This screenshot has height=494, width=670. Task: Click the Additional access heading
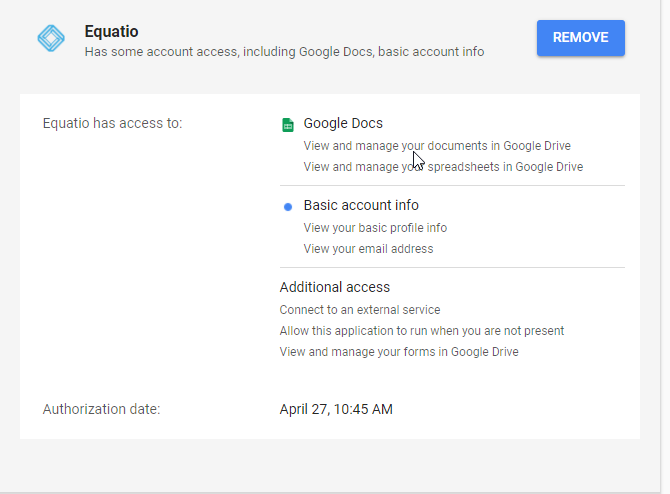click(335, 288)
